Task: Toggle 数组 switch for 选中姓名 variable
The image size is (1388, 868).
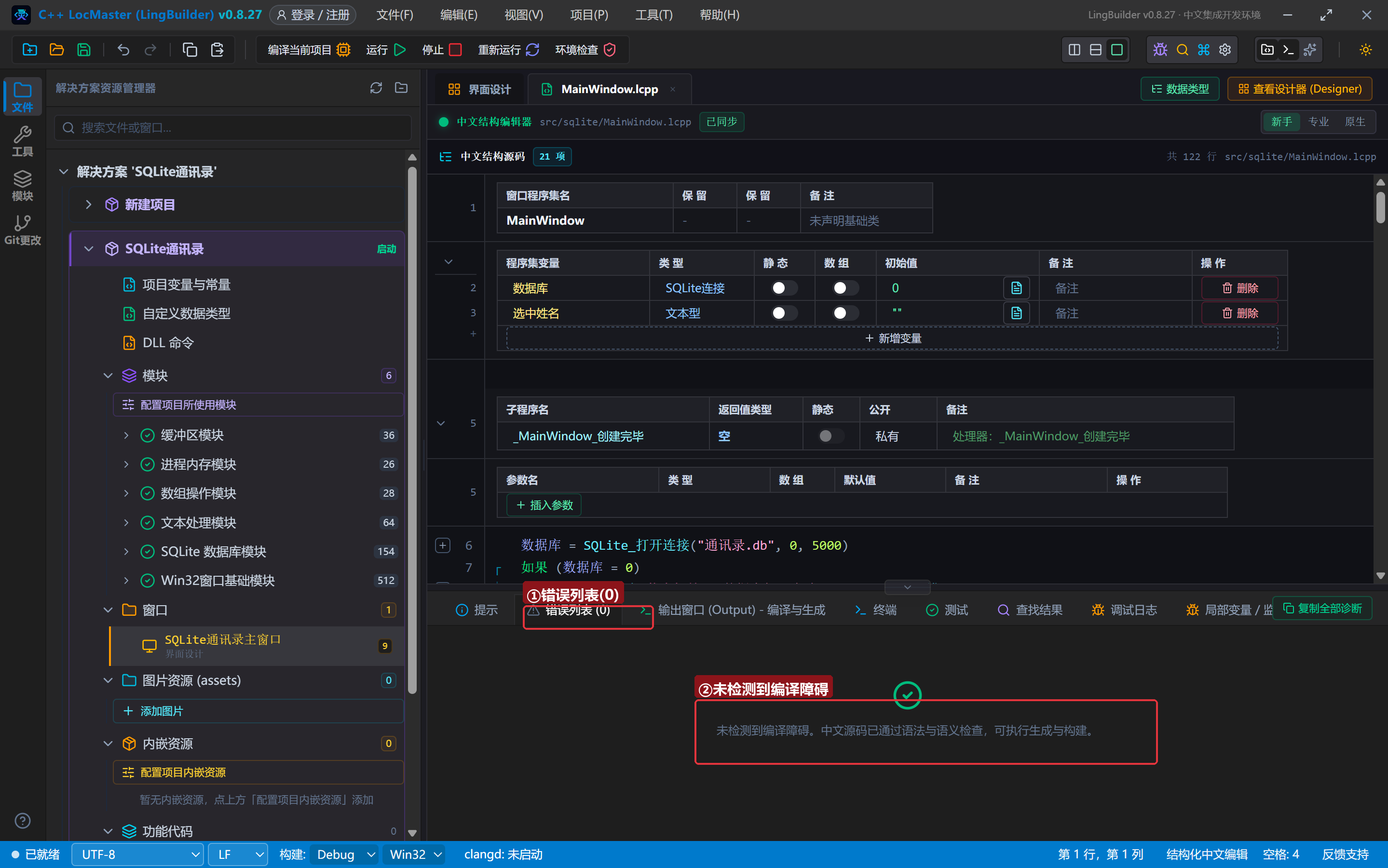Action: click(x=845, y=313)
